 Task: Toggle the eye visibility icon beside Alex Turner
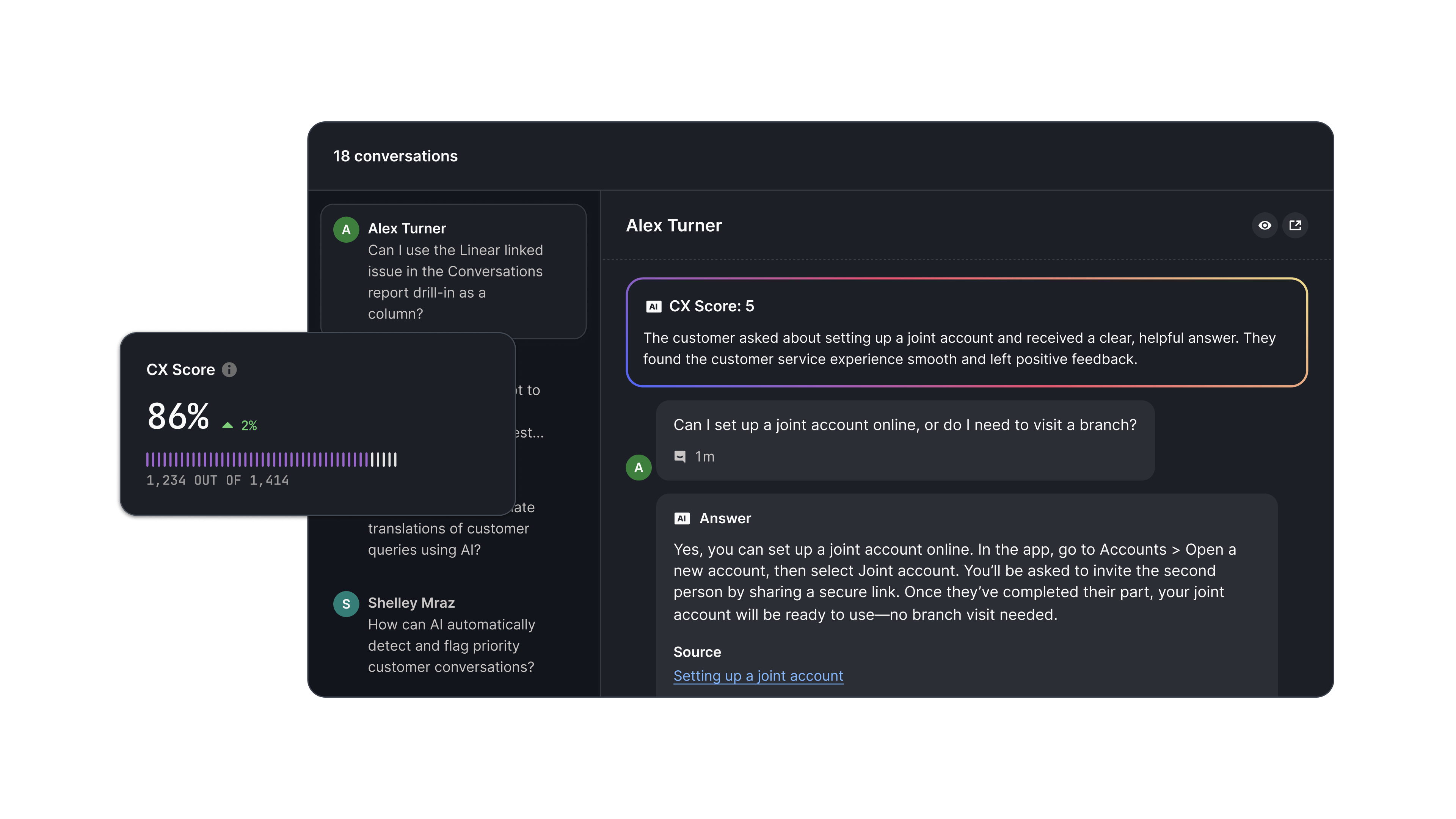coord(1265,226)
